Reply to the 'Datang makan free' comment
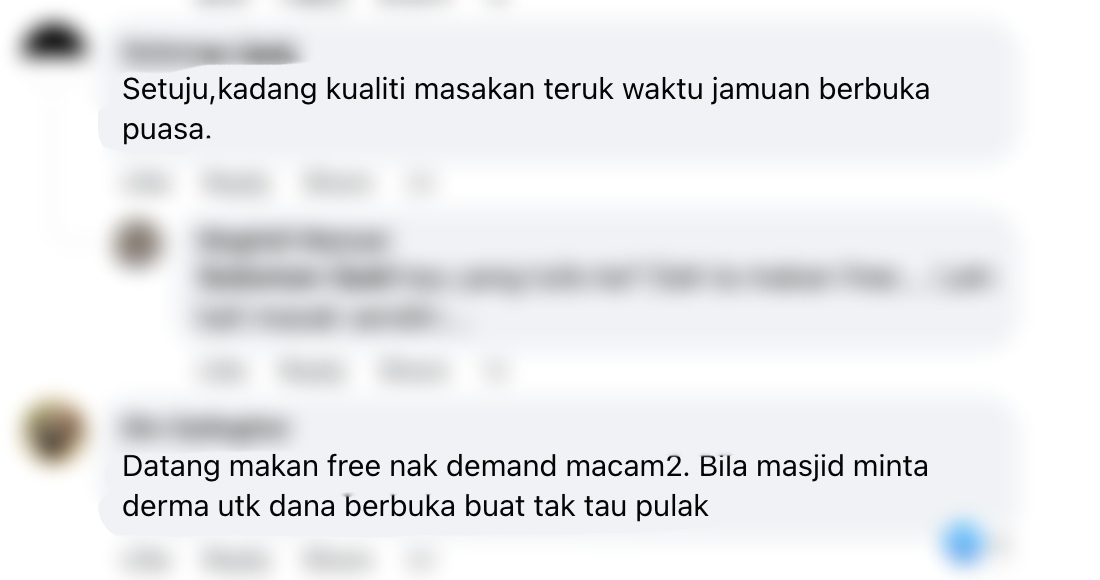Viewport: 1100px width, 580px height. tap(236, 560)
